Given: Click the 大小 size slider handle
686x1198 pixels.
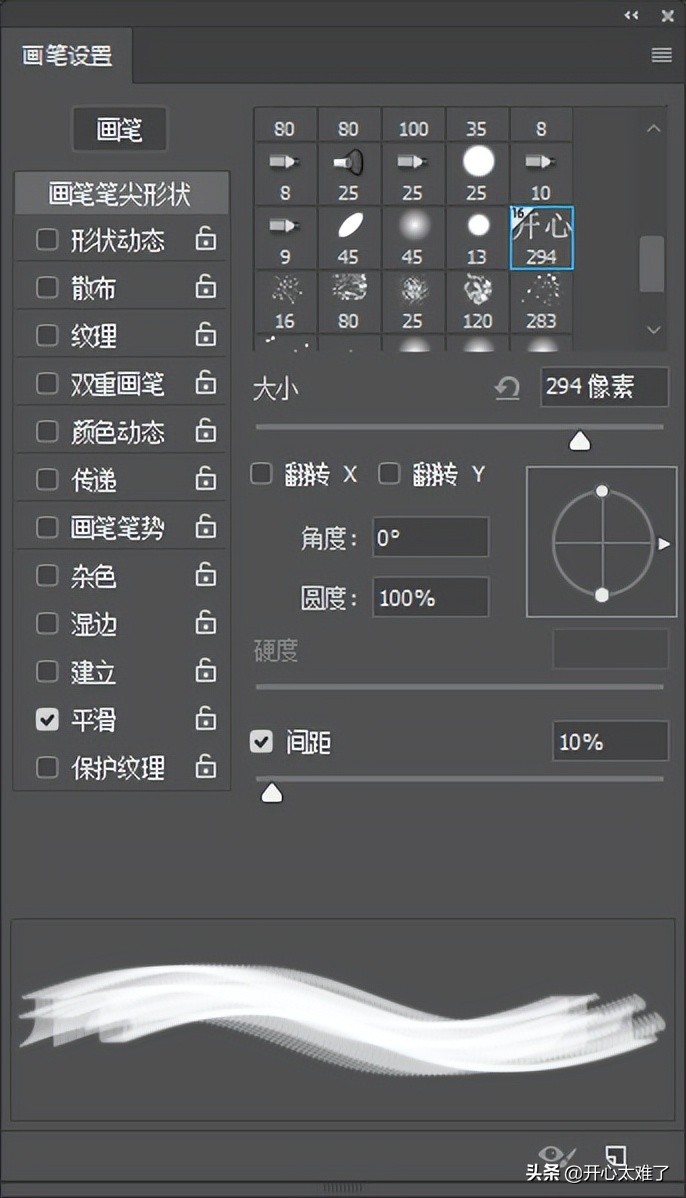Looking at the screenshot, I should [x=580, y=441].
